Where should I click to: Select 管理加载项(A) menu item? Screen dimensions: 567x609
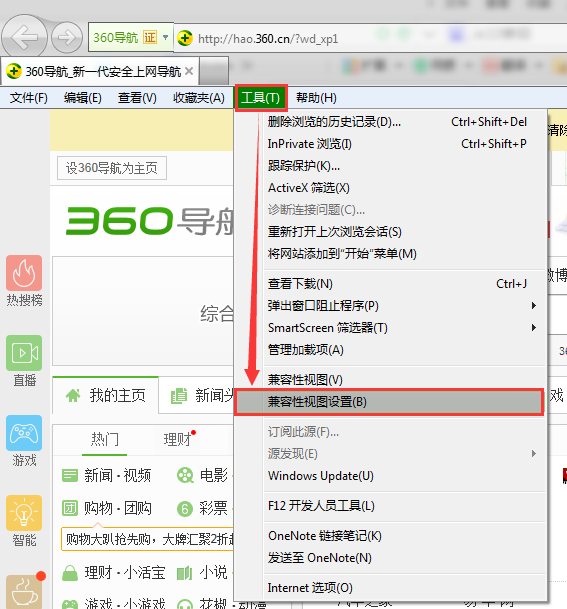pos(390,350)
